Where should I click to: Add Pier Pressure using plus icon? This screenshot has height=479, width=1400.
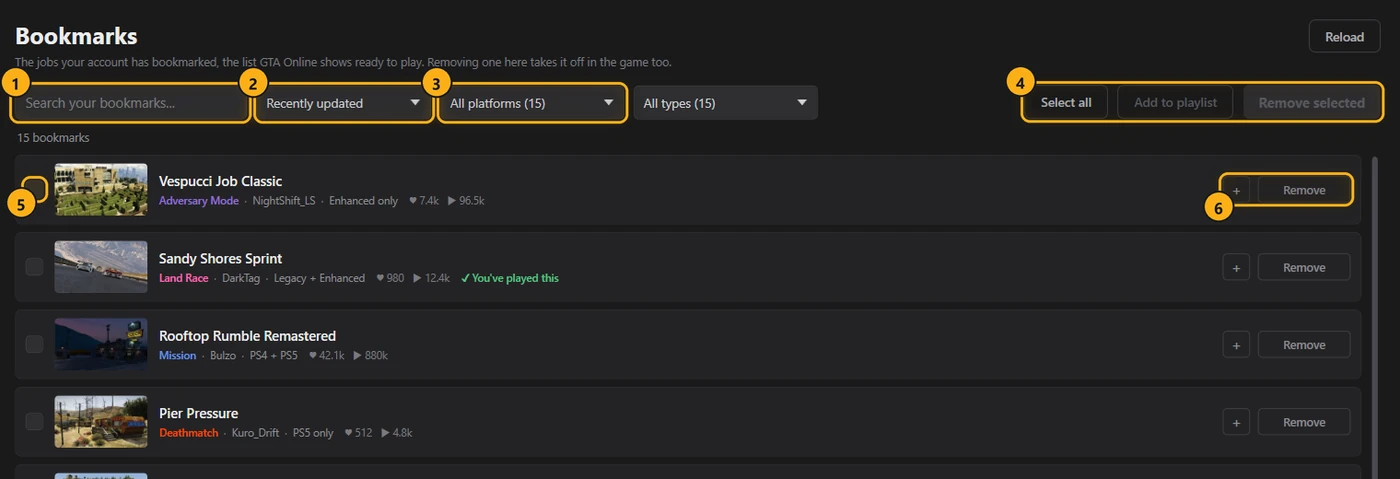(x=1236, y=421)
